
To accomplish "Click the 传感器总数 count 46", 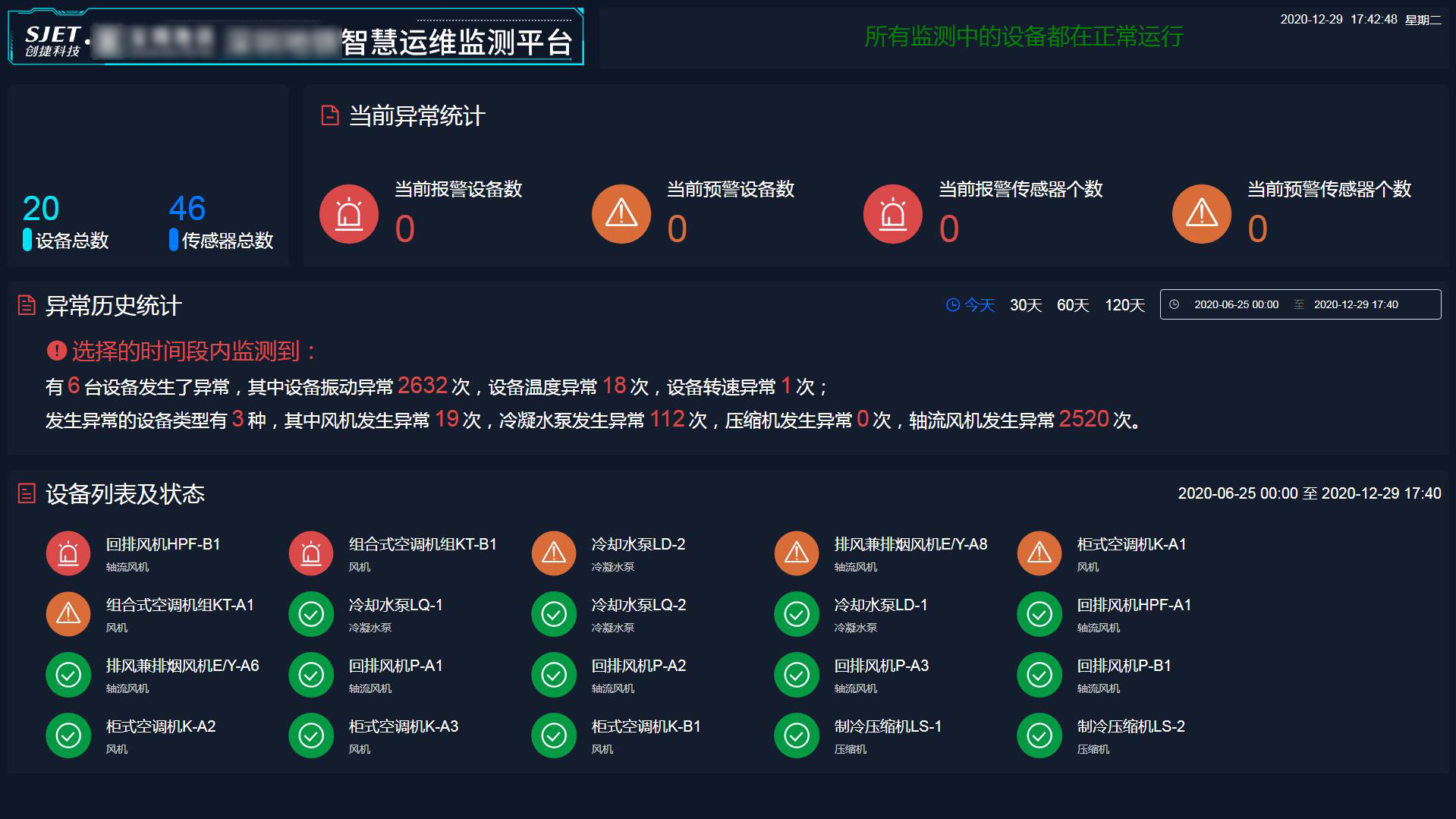I will (x=187, y=209).
